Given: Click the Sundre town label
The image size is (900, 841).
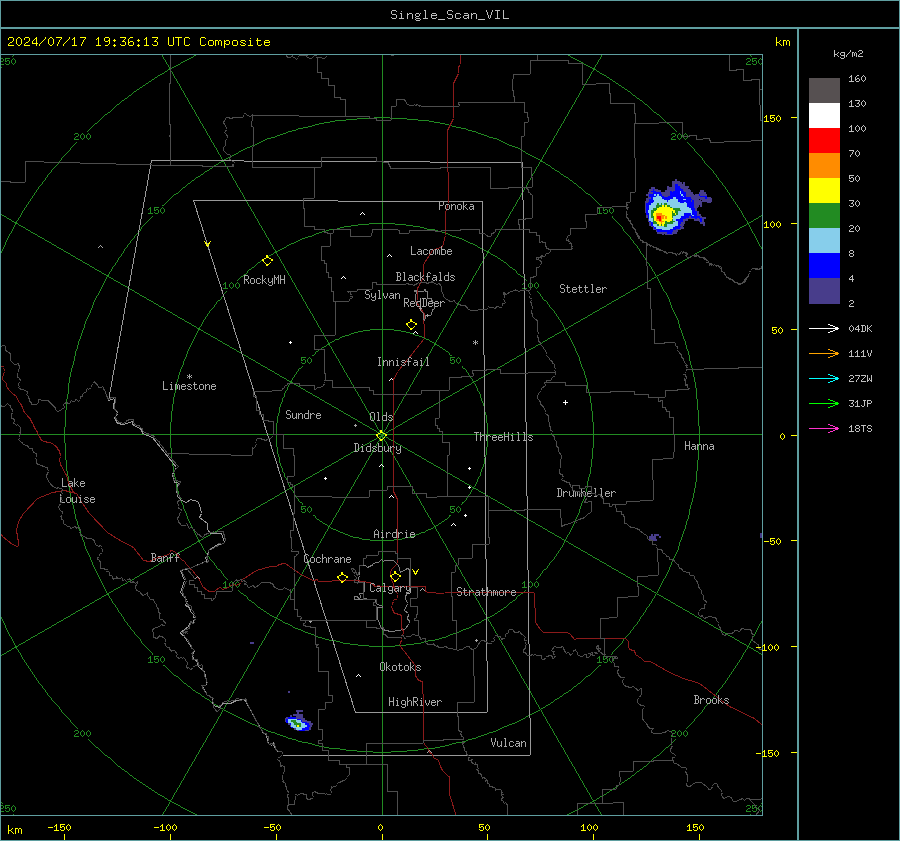Looking at the screenshot, I should 303,414.
